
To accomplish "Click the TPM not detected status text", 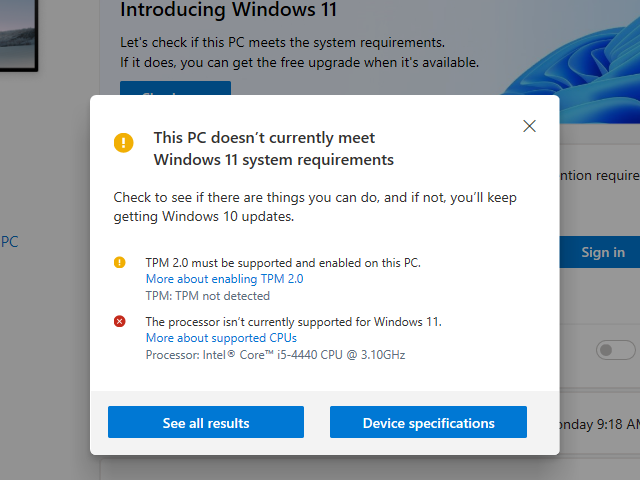I will pyautogui.click(x=208, y=296).
